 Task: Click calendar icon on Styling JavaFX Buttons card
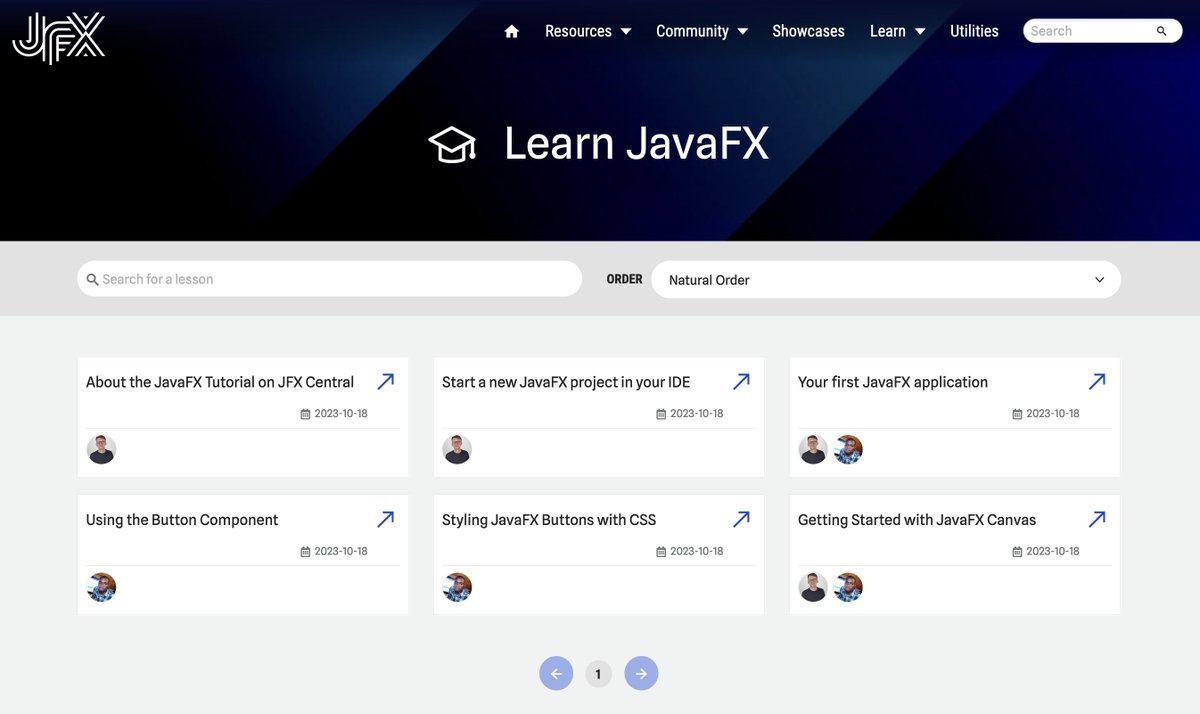(661, 552)
